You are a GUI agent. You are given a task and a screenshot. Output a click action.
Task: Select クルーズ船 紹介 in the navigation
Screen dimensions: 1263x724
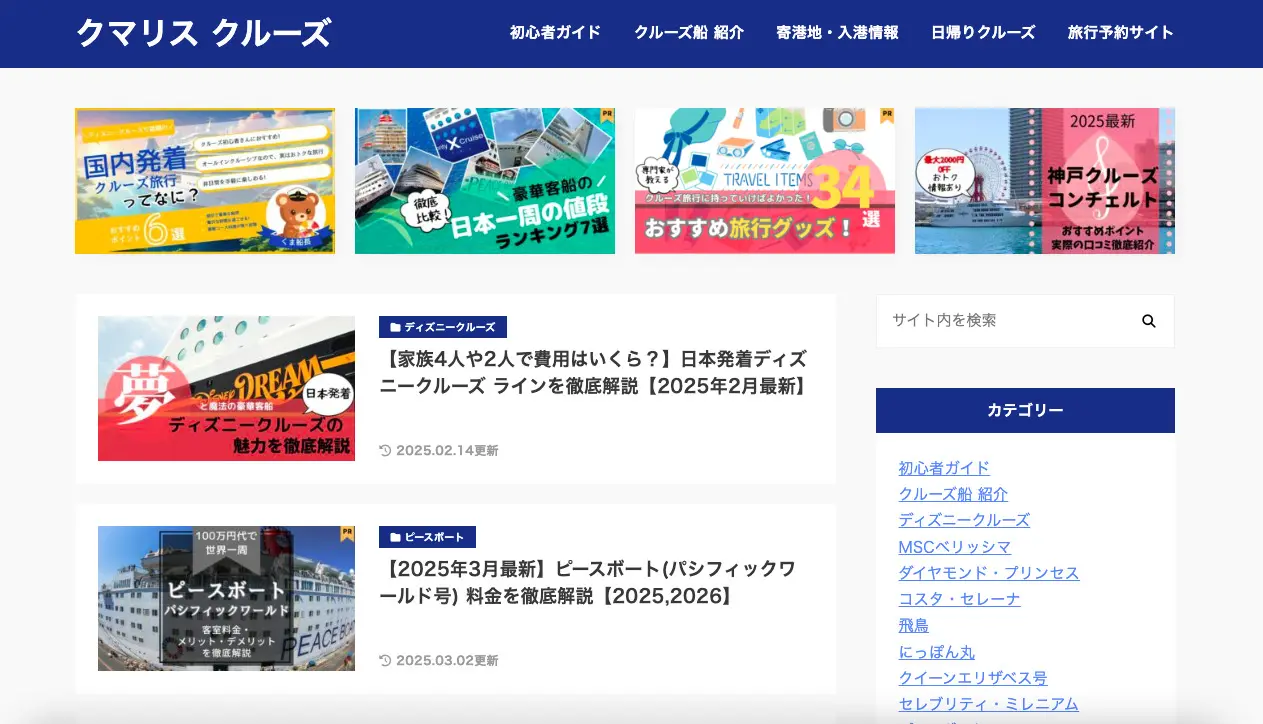[688, 32]
